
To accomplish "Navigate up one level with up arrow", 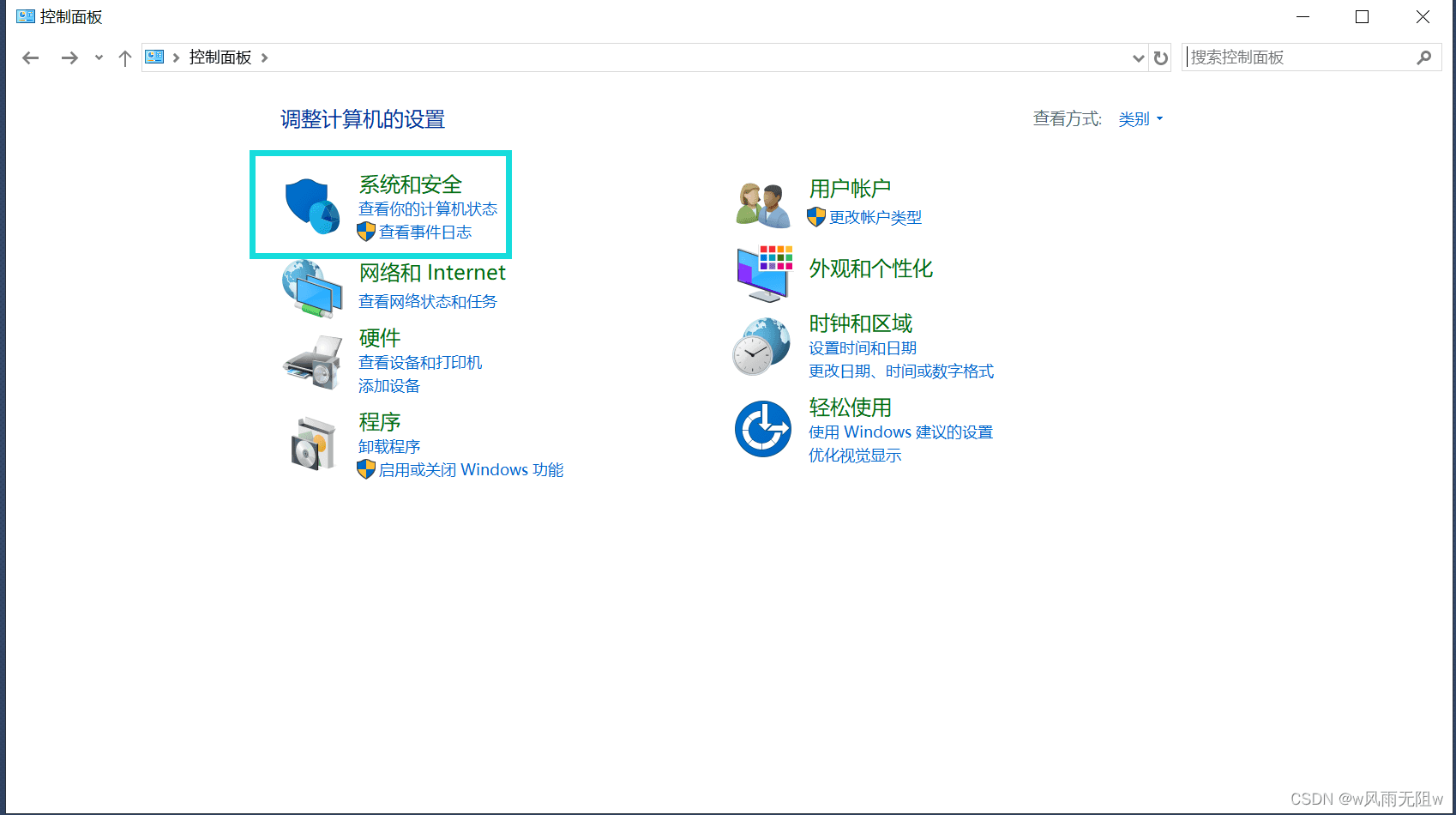I will click(x=125, y=57).
